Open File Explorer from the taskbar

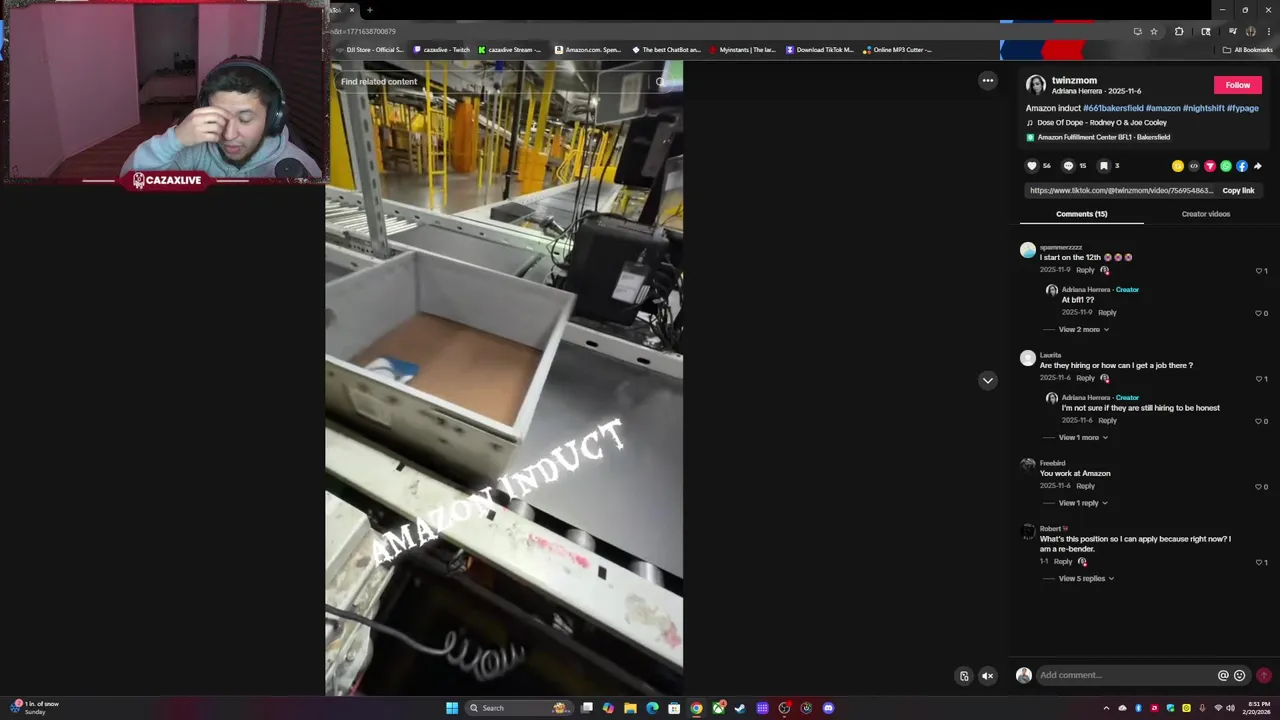[x=630, y=708]
